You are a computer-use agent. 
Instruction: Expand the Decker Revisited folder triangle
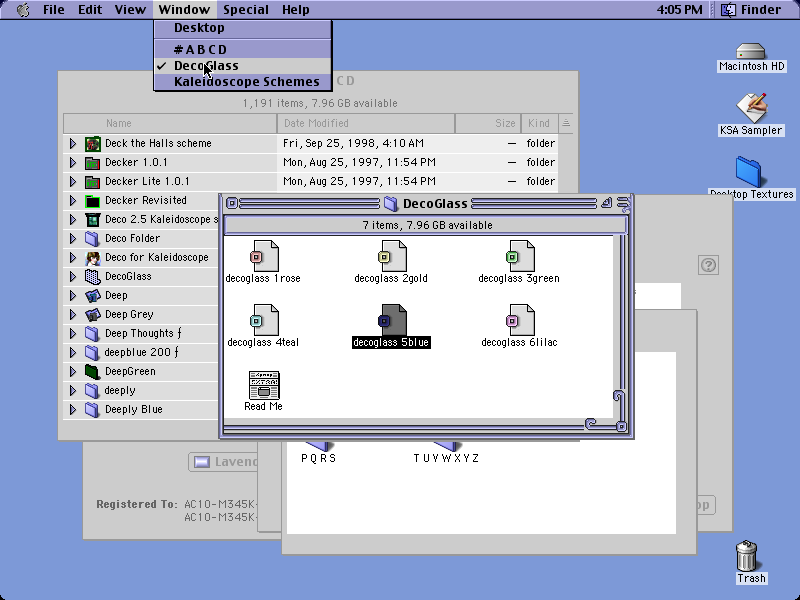(x=73, y=201)
